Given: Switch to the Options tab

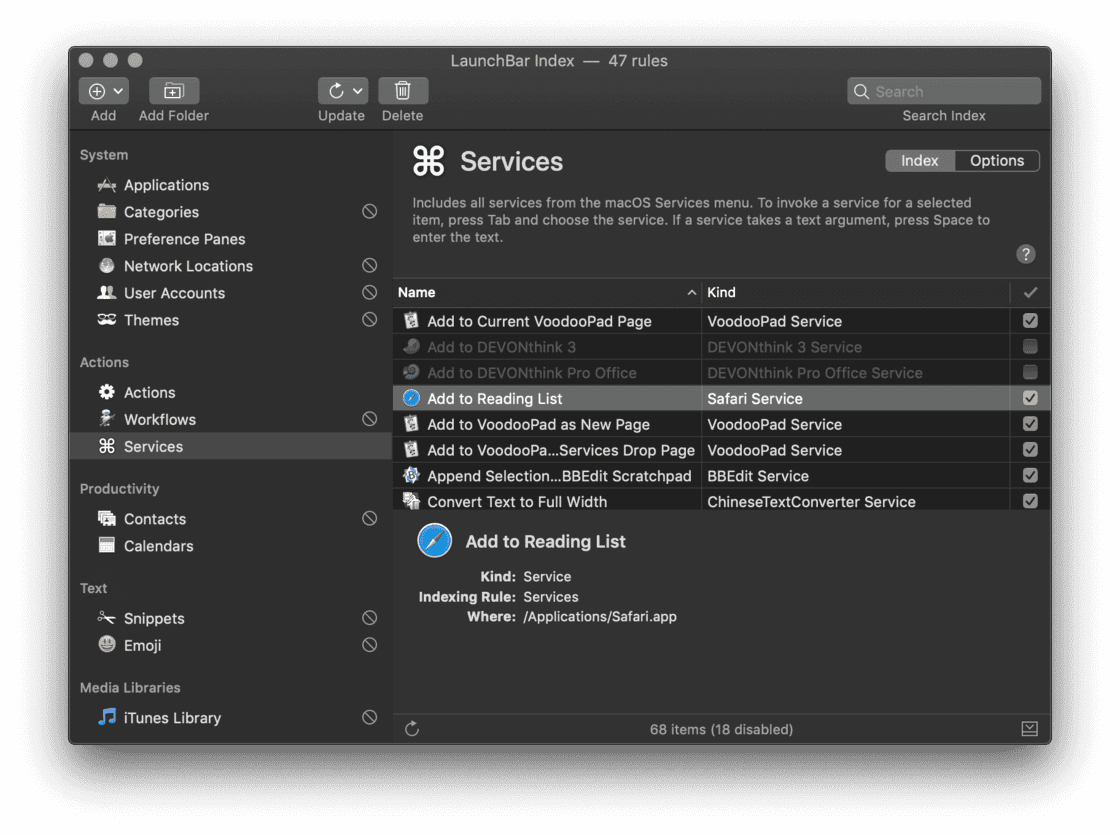Looking at the screenshot, I should click(996, 161).
